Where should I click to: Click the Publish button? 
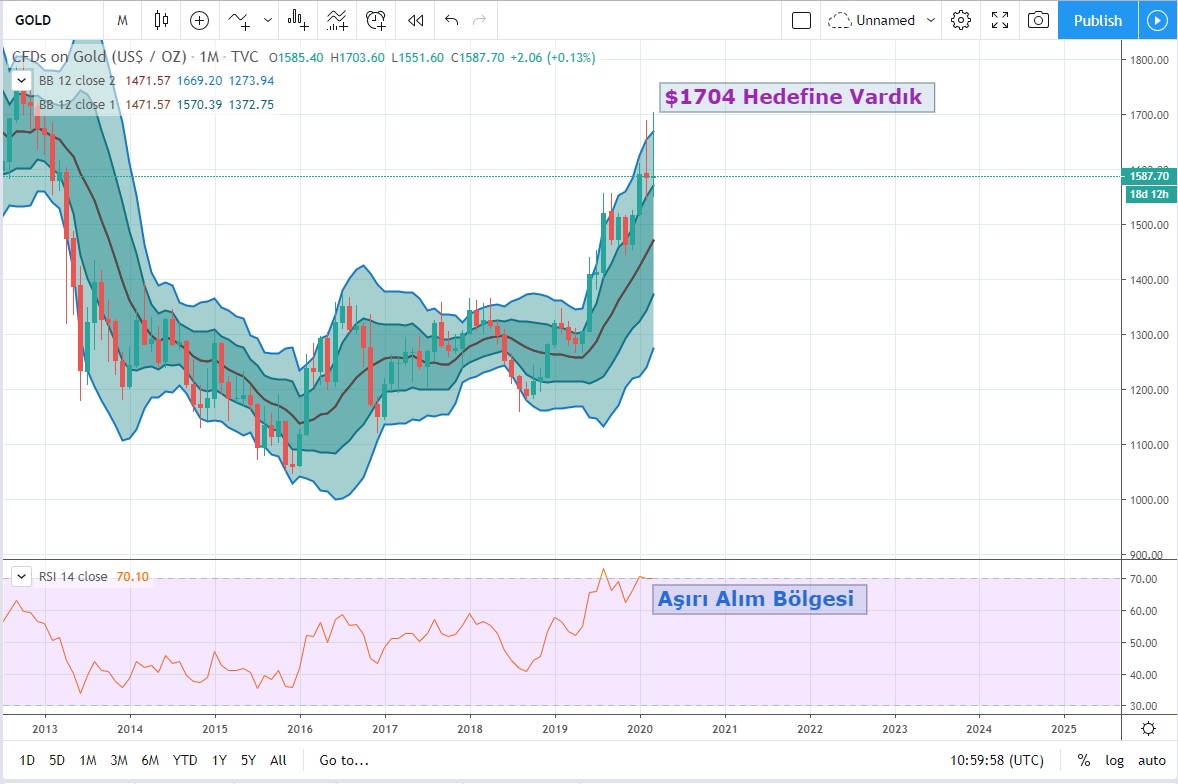tap(1098, 20)
